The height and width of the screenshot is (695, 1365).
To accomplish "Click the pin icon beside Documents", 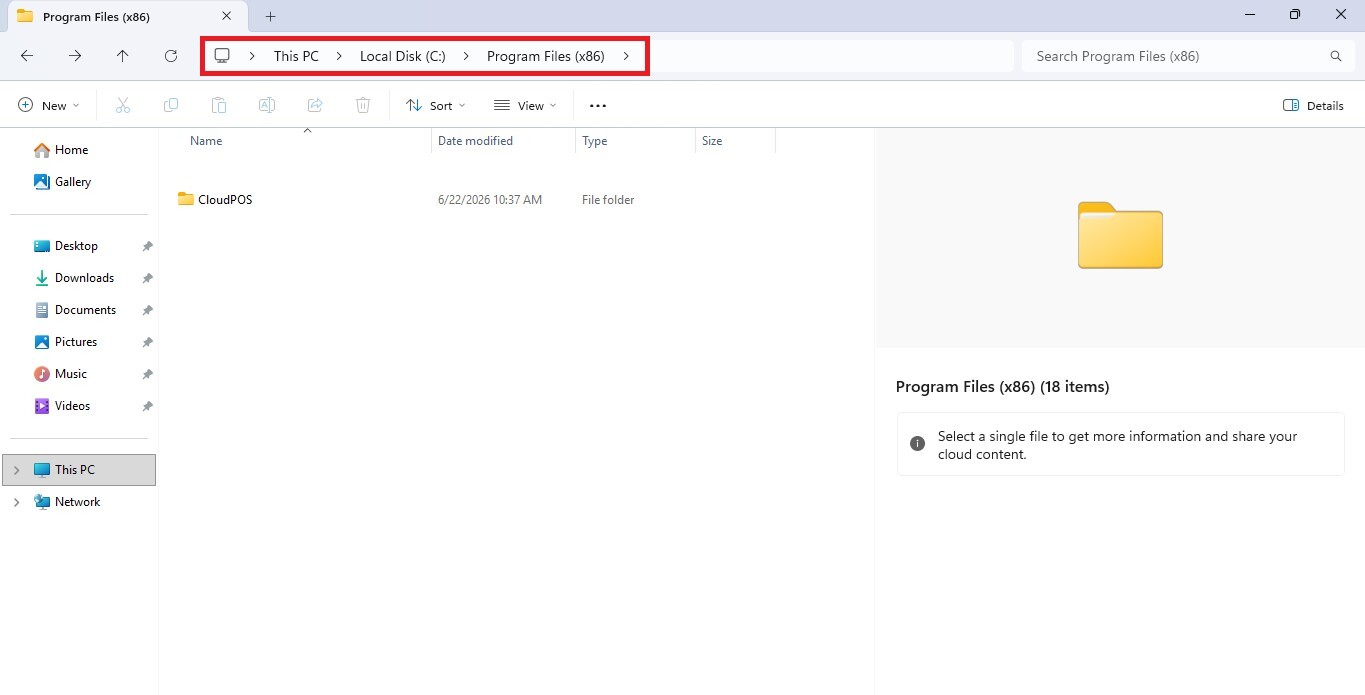I will [147, 310].
